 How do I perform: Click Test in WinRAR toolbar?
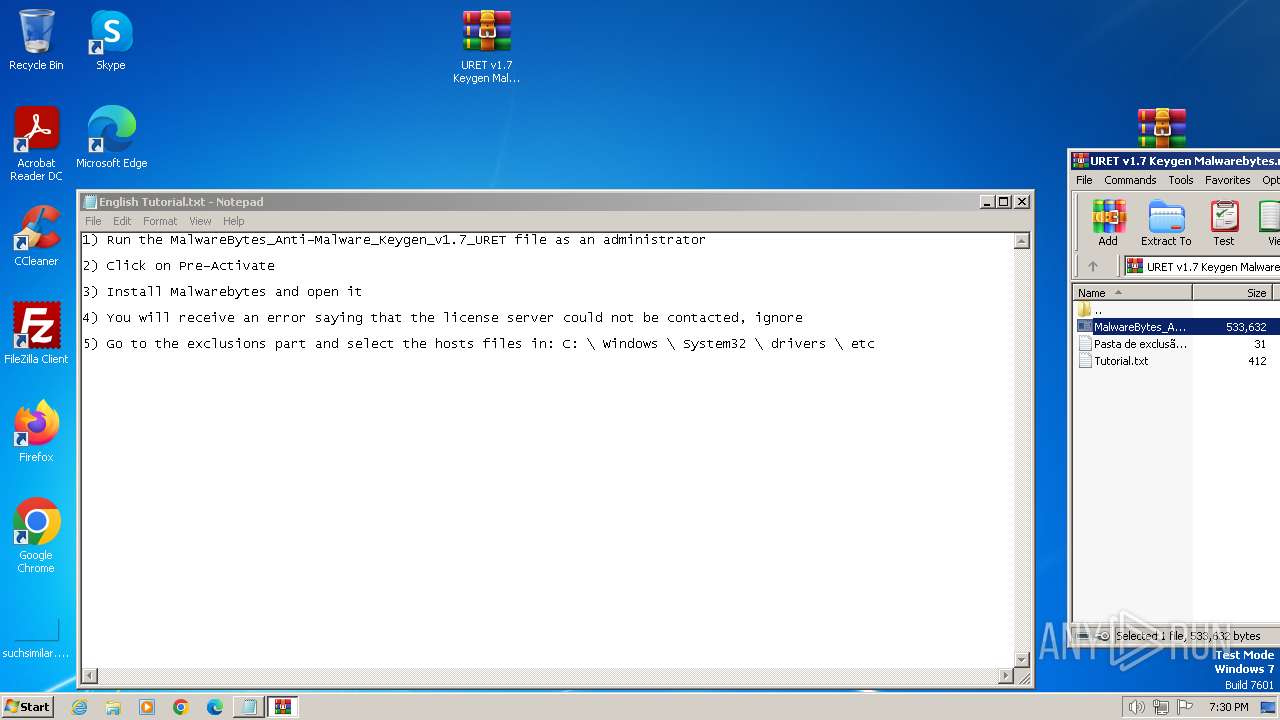pos(1224,223)
